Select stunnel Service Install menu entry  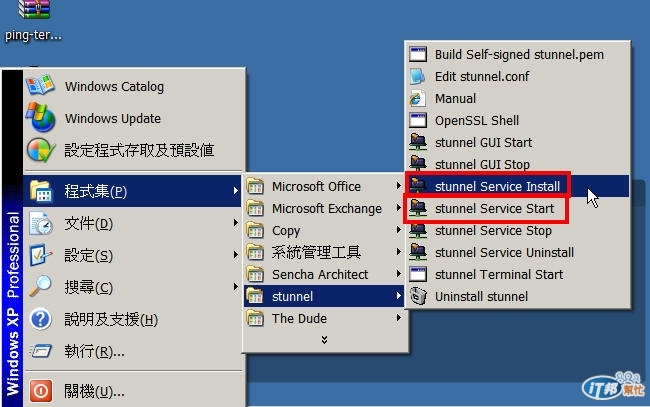pos(517,186)
